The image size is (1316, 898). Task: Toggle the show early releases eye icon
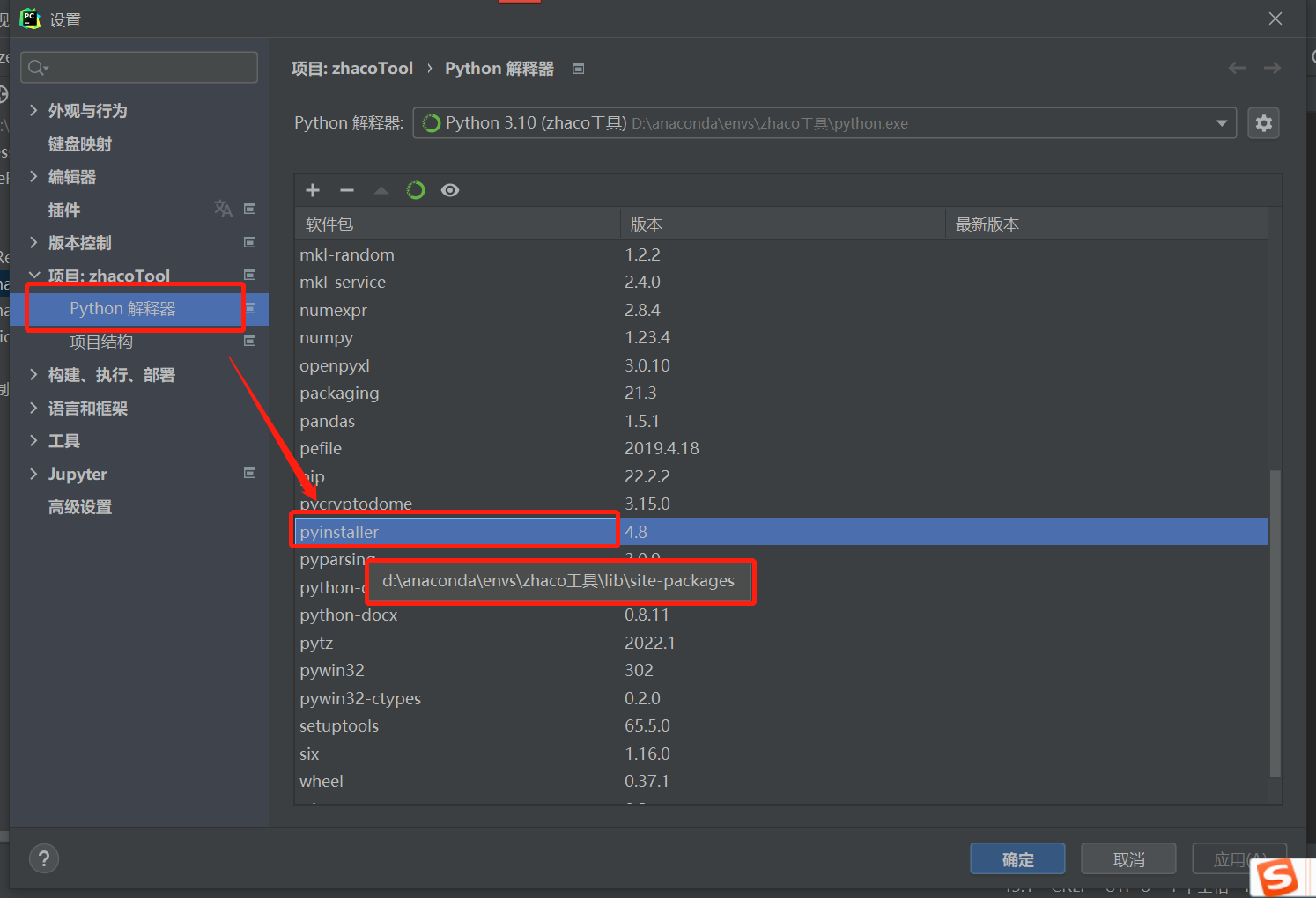coord(450,190)
